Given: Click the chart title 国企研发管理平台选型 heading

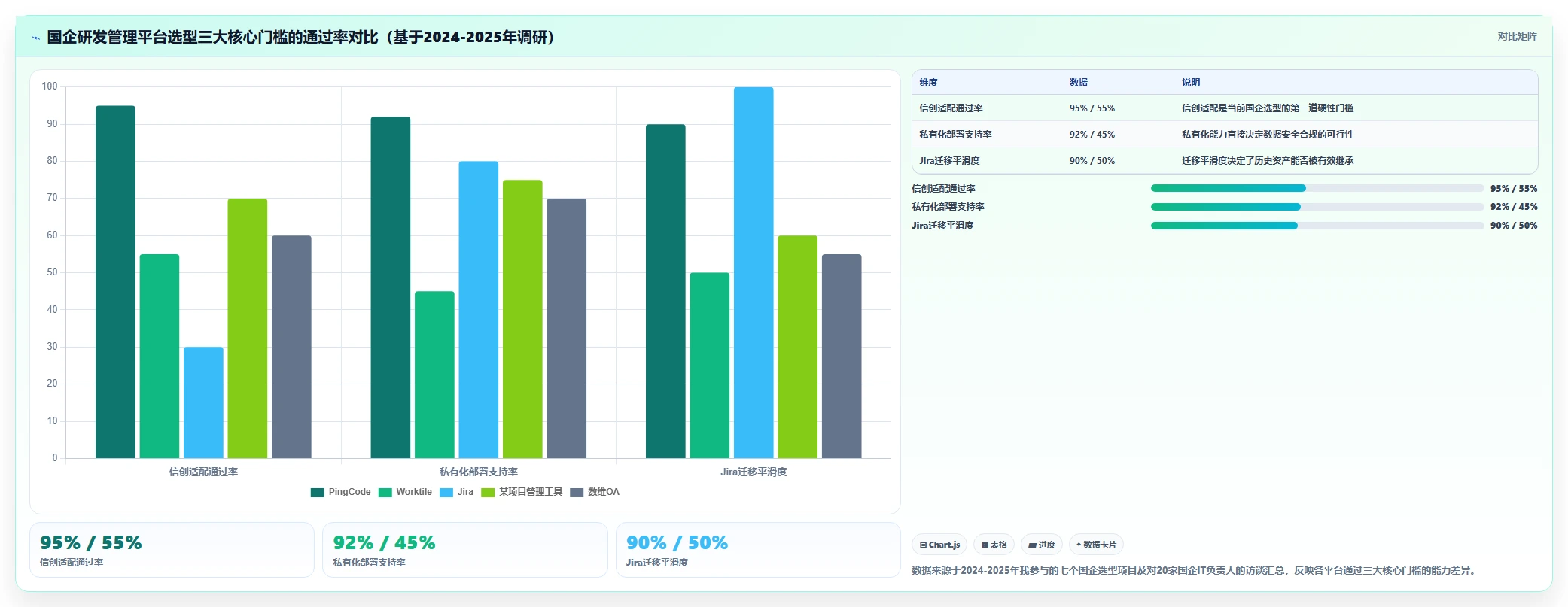Looking at the screenshot, I should pyautogui.click(x=302, y=37).
